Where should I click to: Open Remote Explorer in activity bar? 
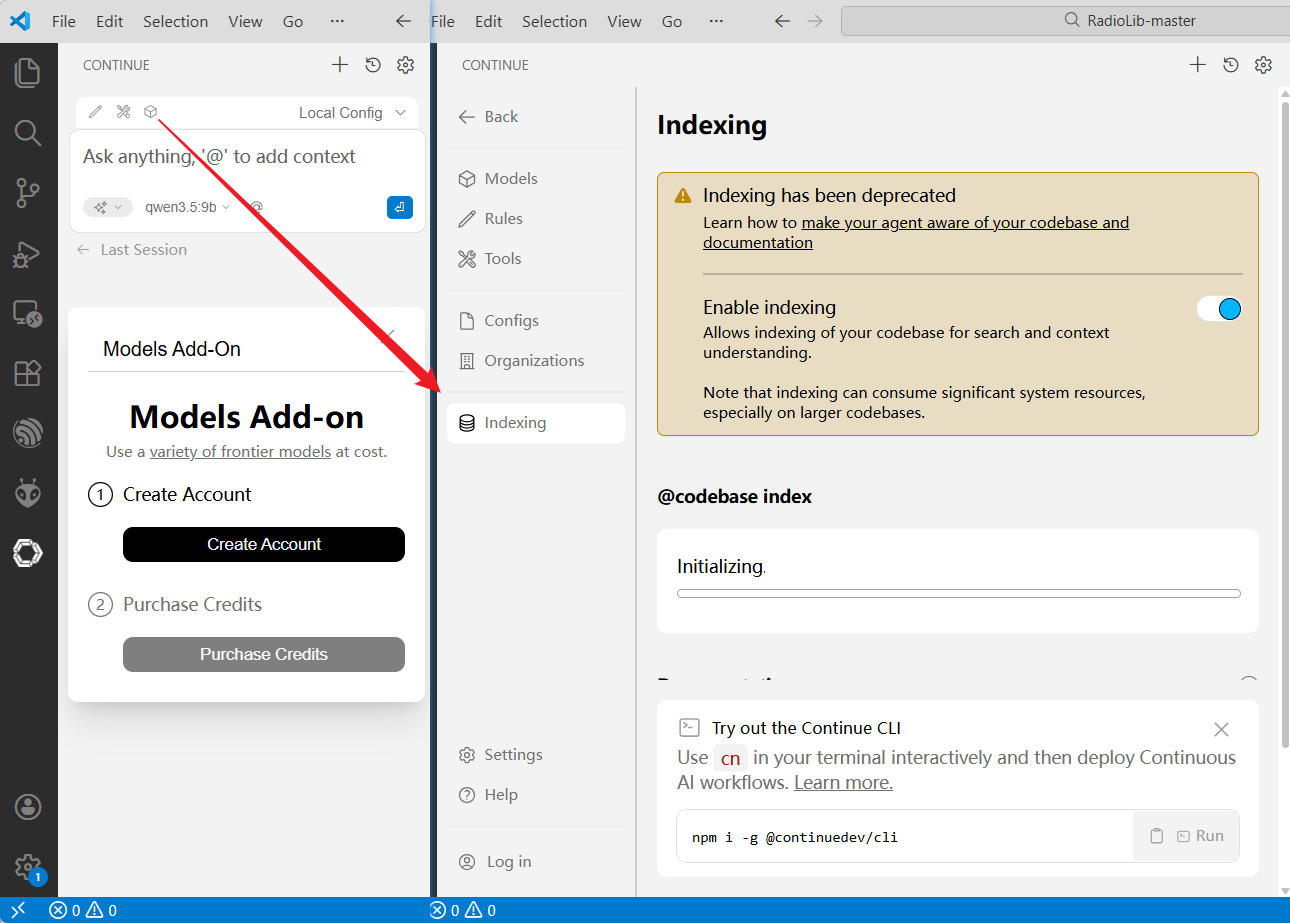coord(28,314)
